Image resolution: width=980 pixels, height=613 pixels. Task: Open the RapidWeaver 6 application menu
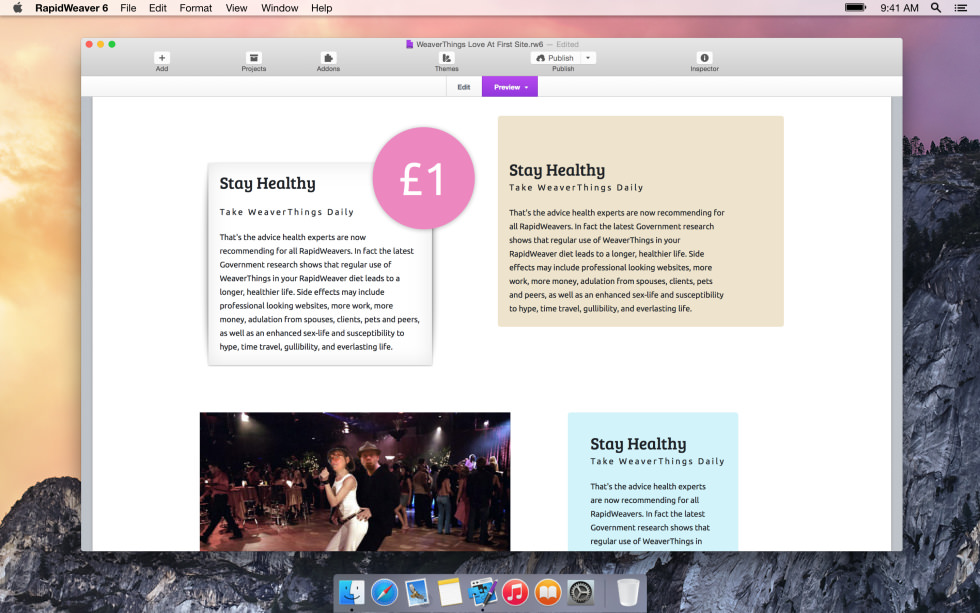71,8
